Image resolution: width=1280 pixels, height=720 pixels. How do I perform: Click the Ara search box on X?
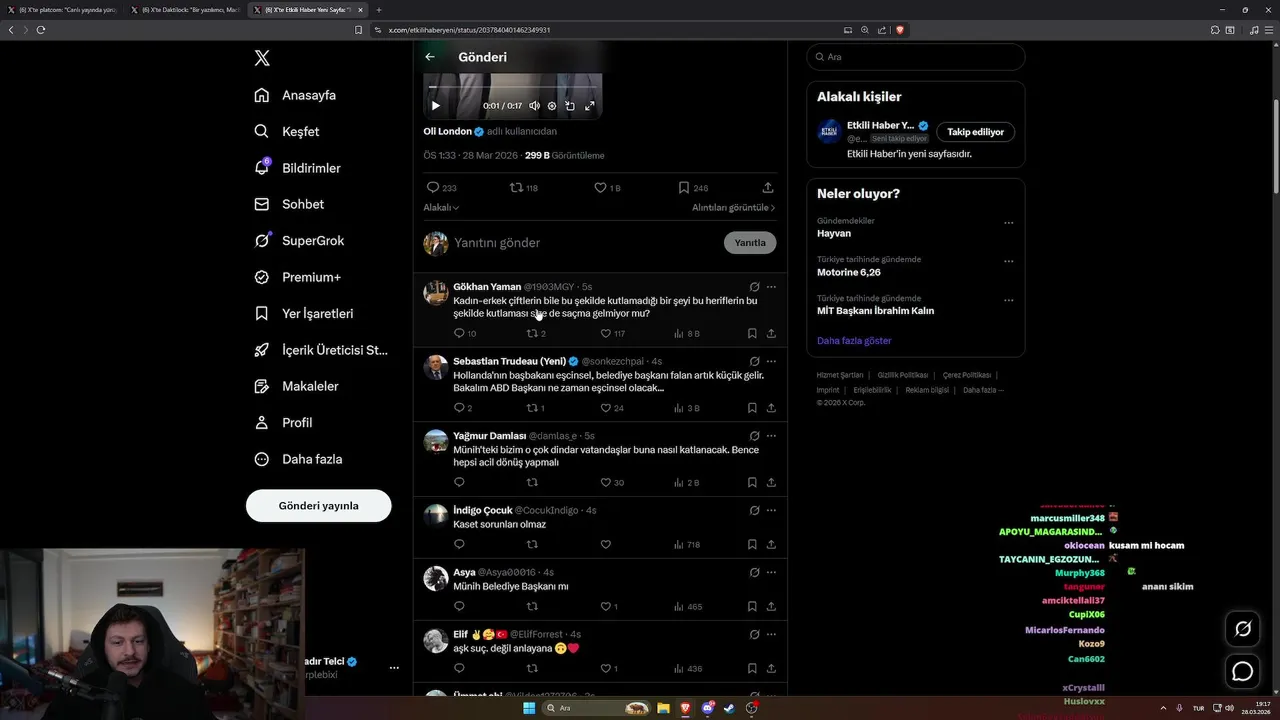click(915, 57)
